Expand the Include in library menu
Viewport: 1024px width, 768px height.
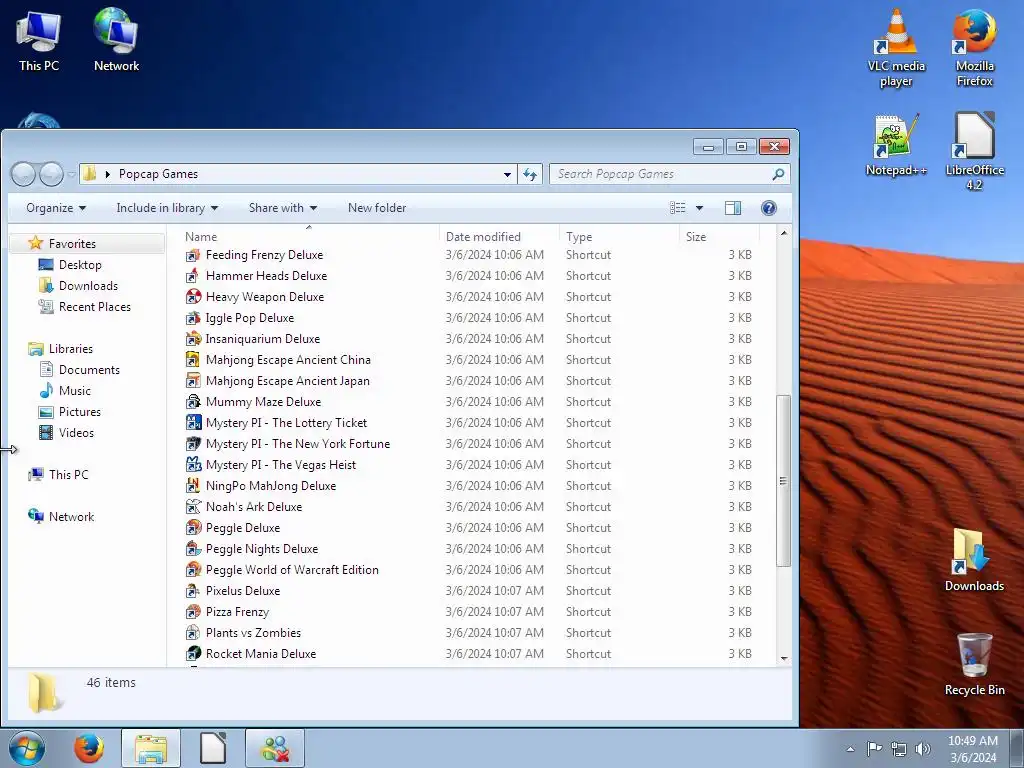pyautogui.click(x=167, y=208)
